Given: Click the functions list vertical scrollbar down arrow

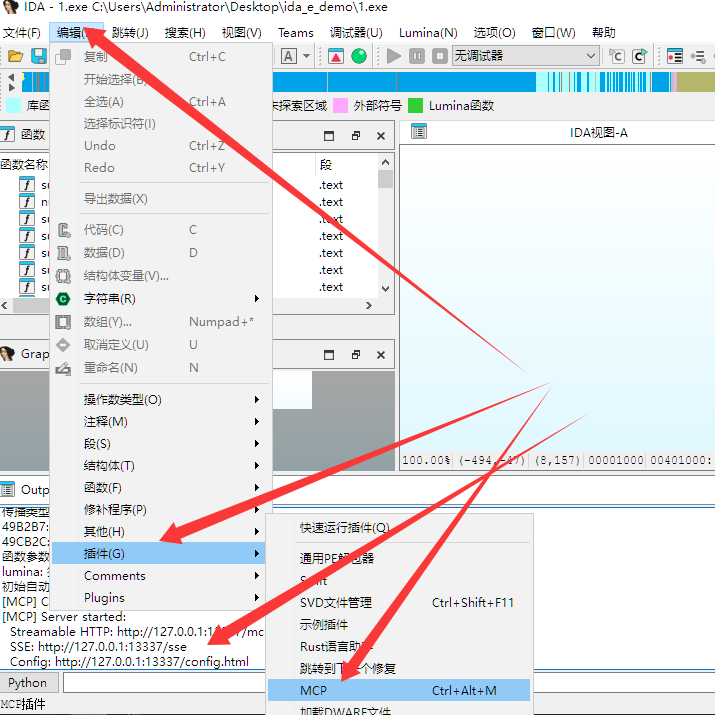Looking at the screenshot, I should pos(385,288).
